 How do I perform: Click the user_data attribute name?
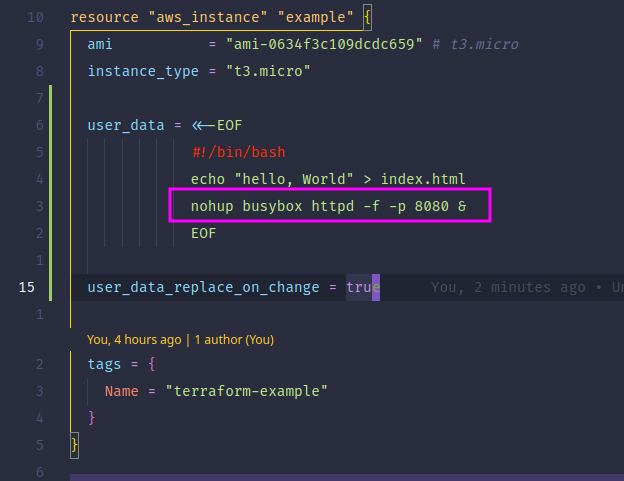click(126, 125)
